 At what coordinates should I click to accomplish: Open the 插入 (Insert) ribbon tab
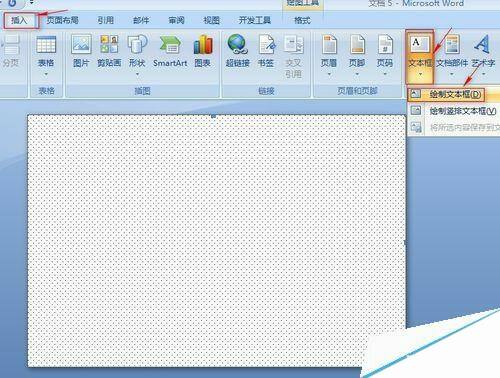(20, 21)
